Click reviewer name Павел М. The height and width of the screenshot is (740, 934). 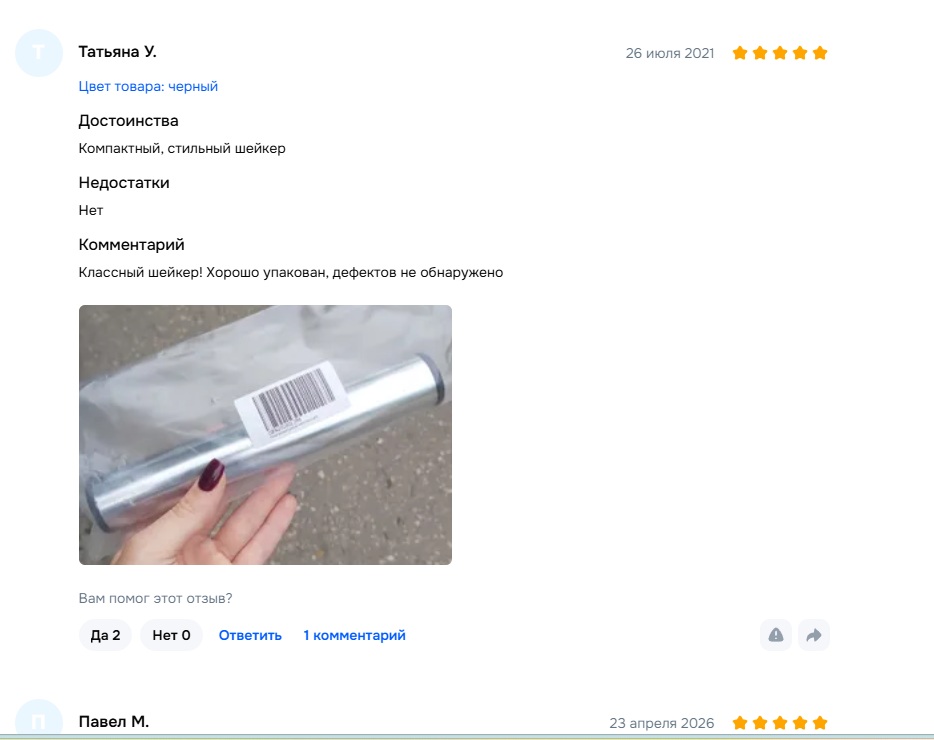pyautogui.click(x=114, y=722)
